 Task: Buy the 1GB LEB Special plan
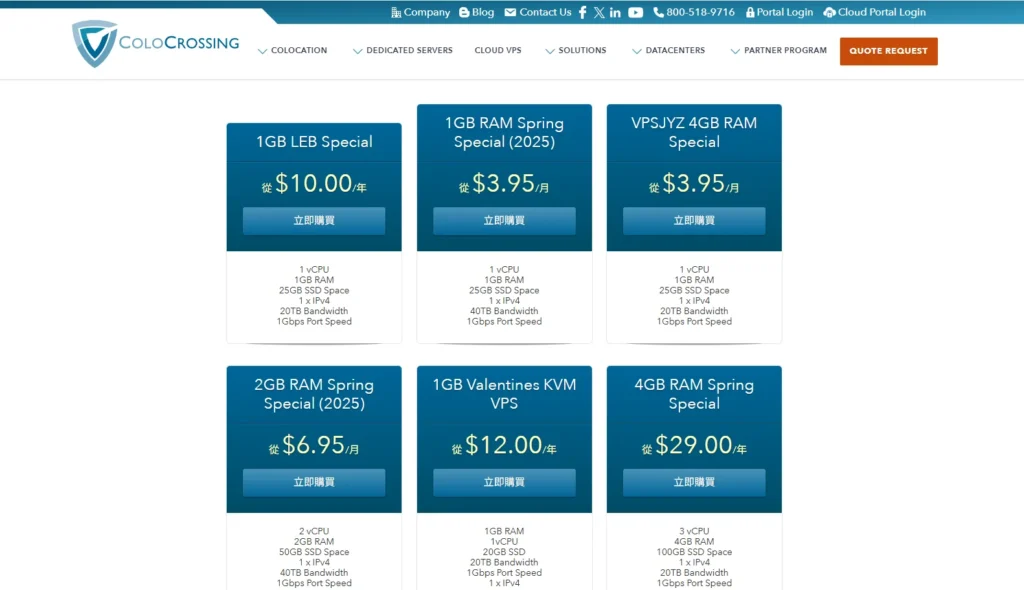(x=314, y=221)
